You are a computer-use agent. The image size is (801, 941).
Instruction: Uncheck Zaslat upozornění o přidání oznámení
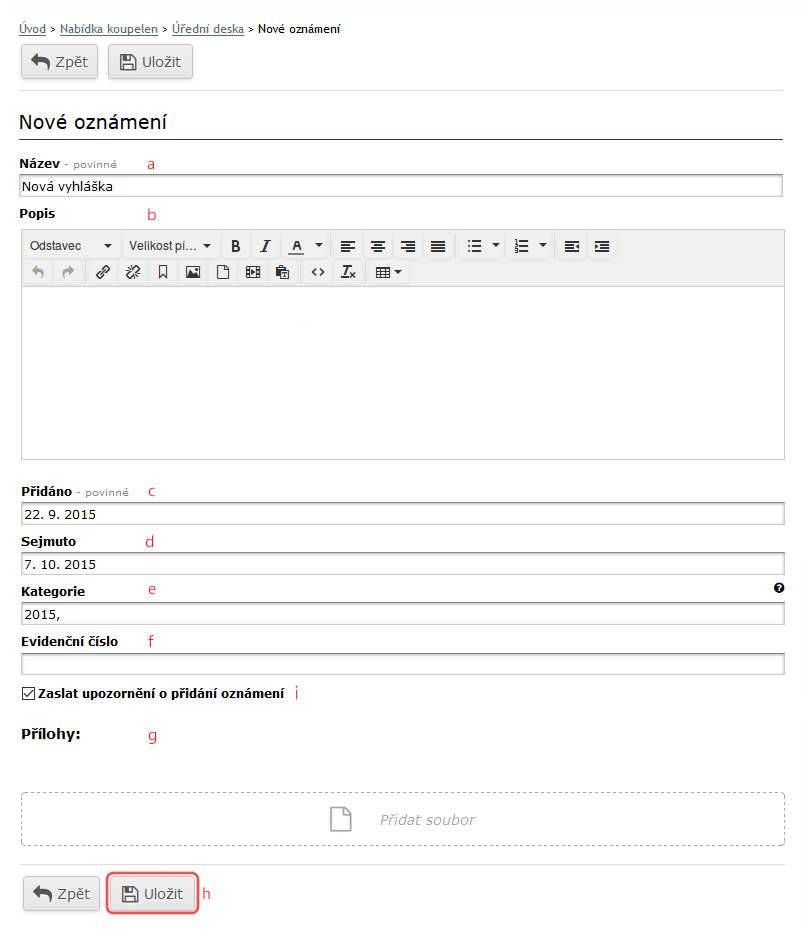28,693
